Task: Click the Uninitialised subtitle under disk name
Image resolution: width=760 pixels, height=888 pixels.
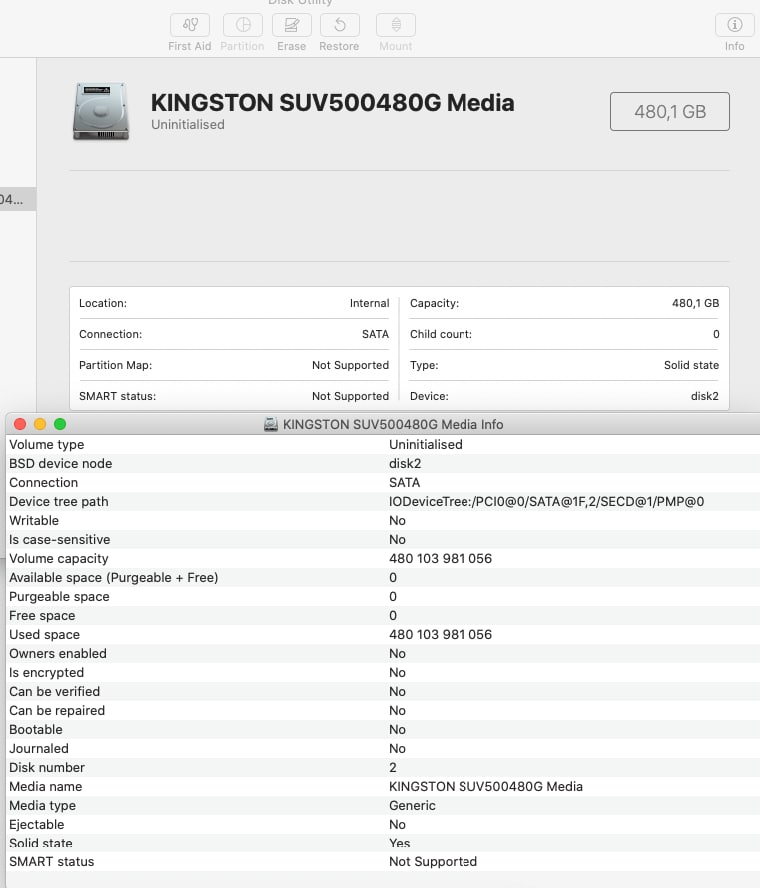Action: [x=187, y=125]
